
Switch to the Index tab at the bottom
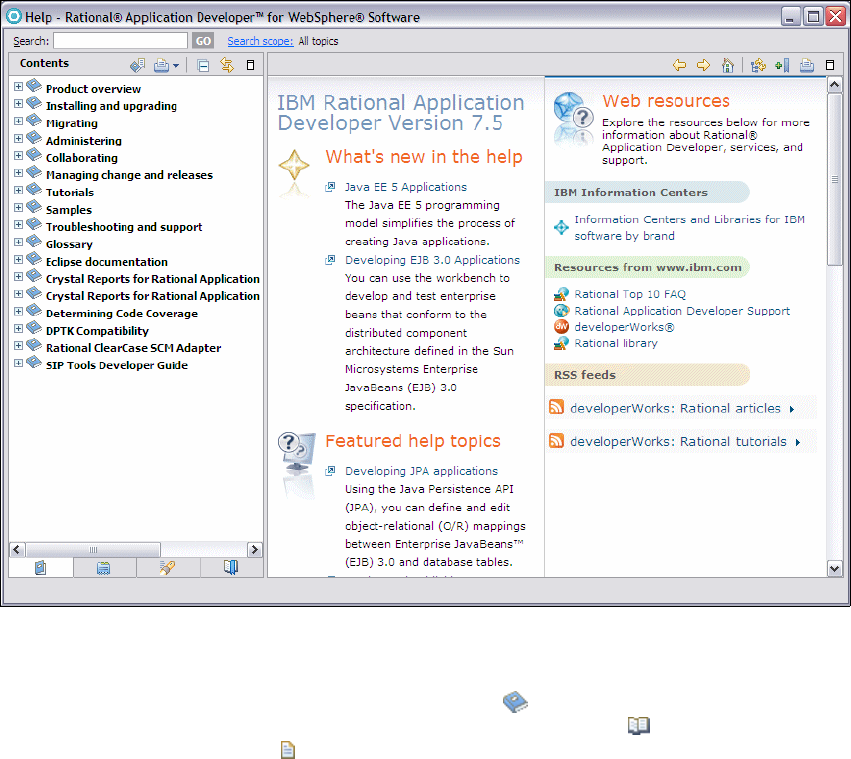[x=104, y=568]
